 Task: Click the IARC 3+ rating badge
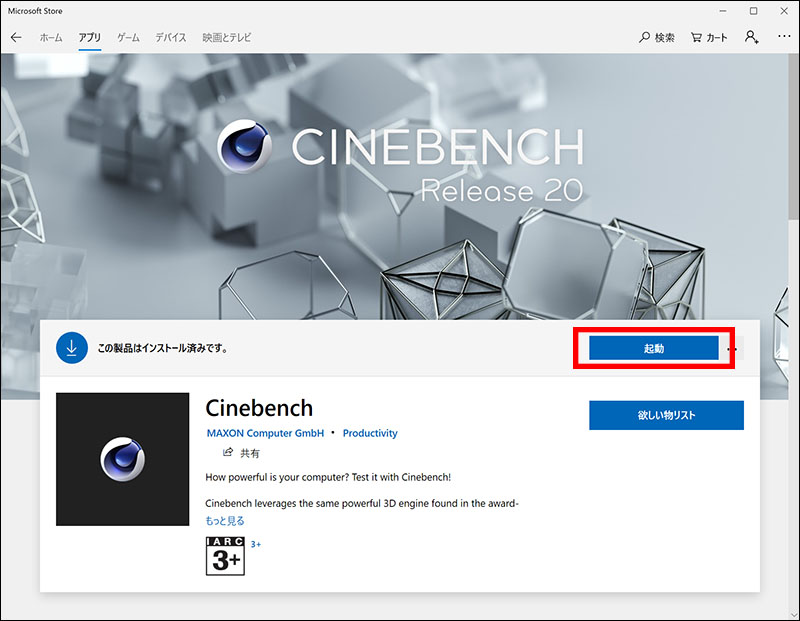[226, 556]
